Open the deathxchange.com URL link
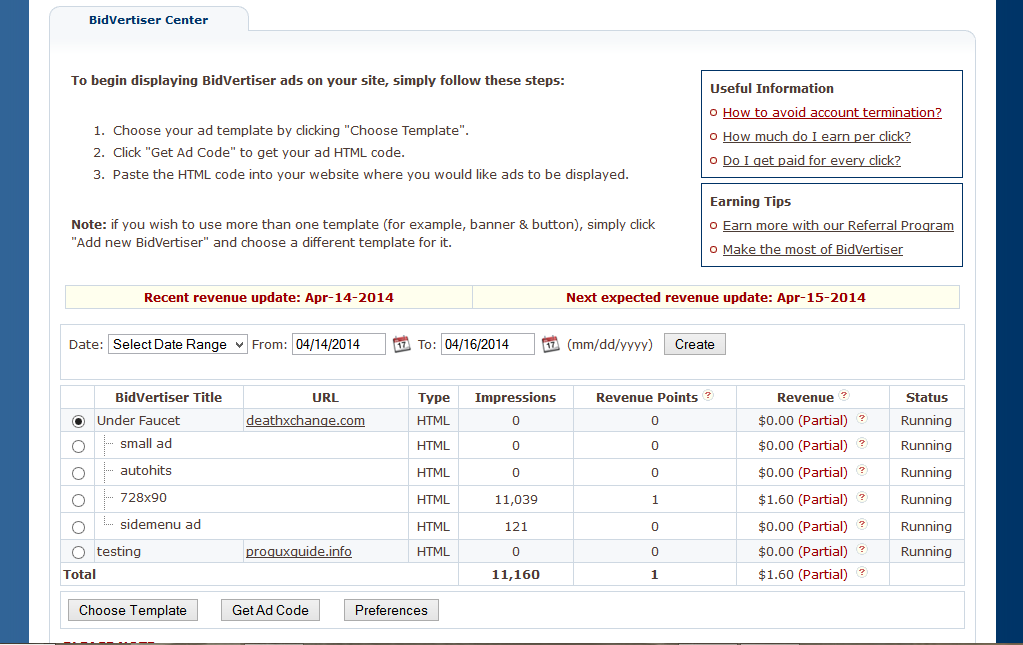 pyautogui.click(x=305, y=421)
